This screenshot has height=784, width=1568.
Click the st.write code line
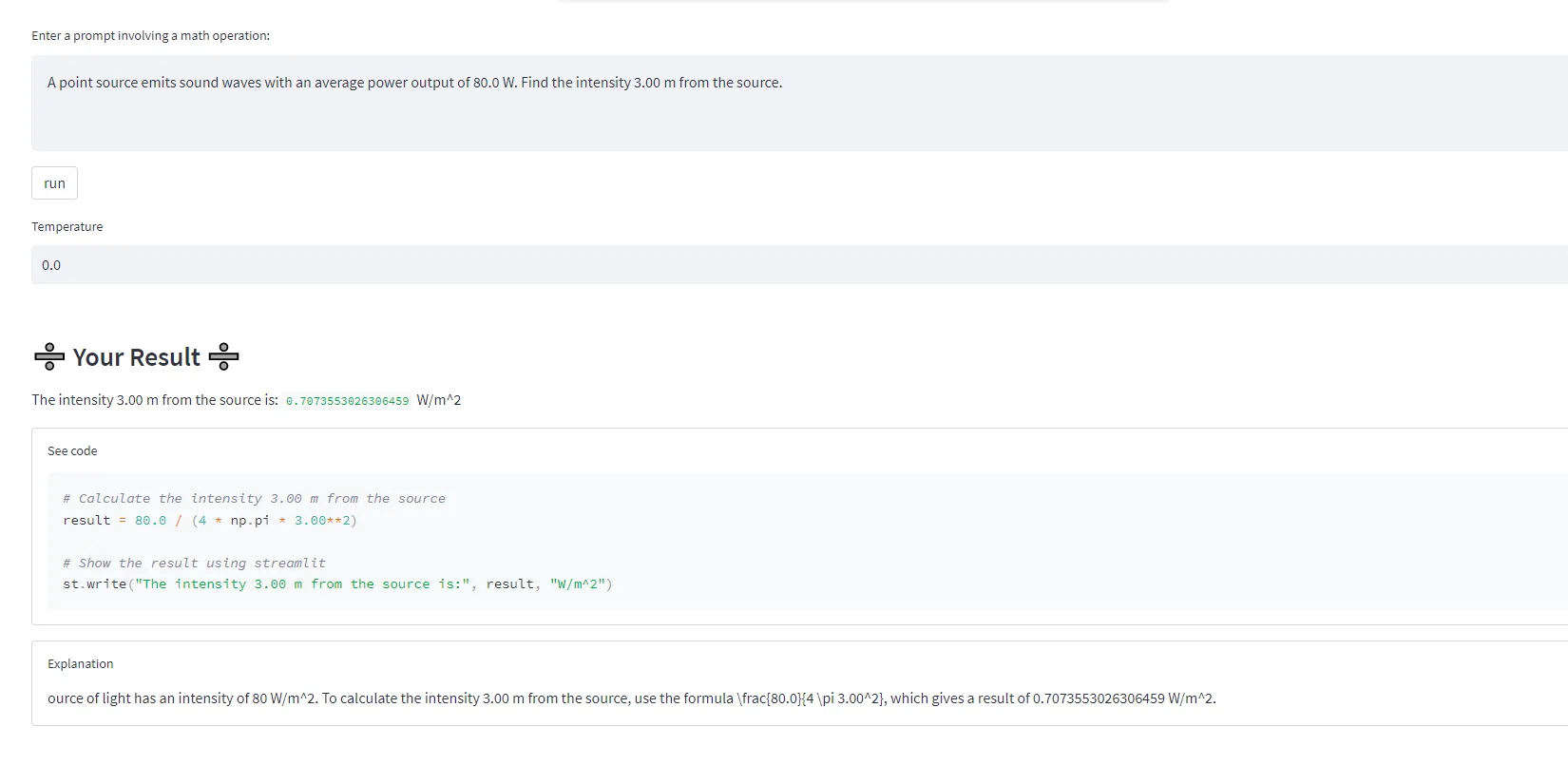click(337, 584)
